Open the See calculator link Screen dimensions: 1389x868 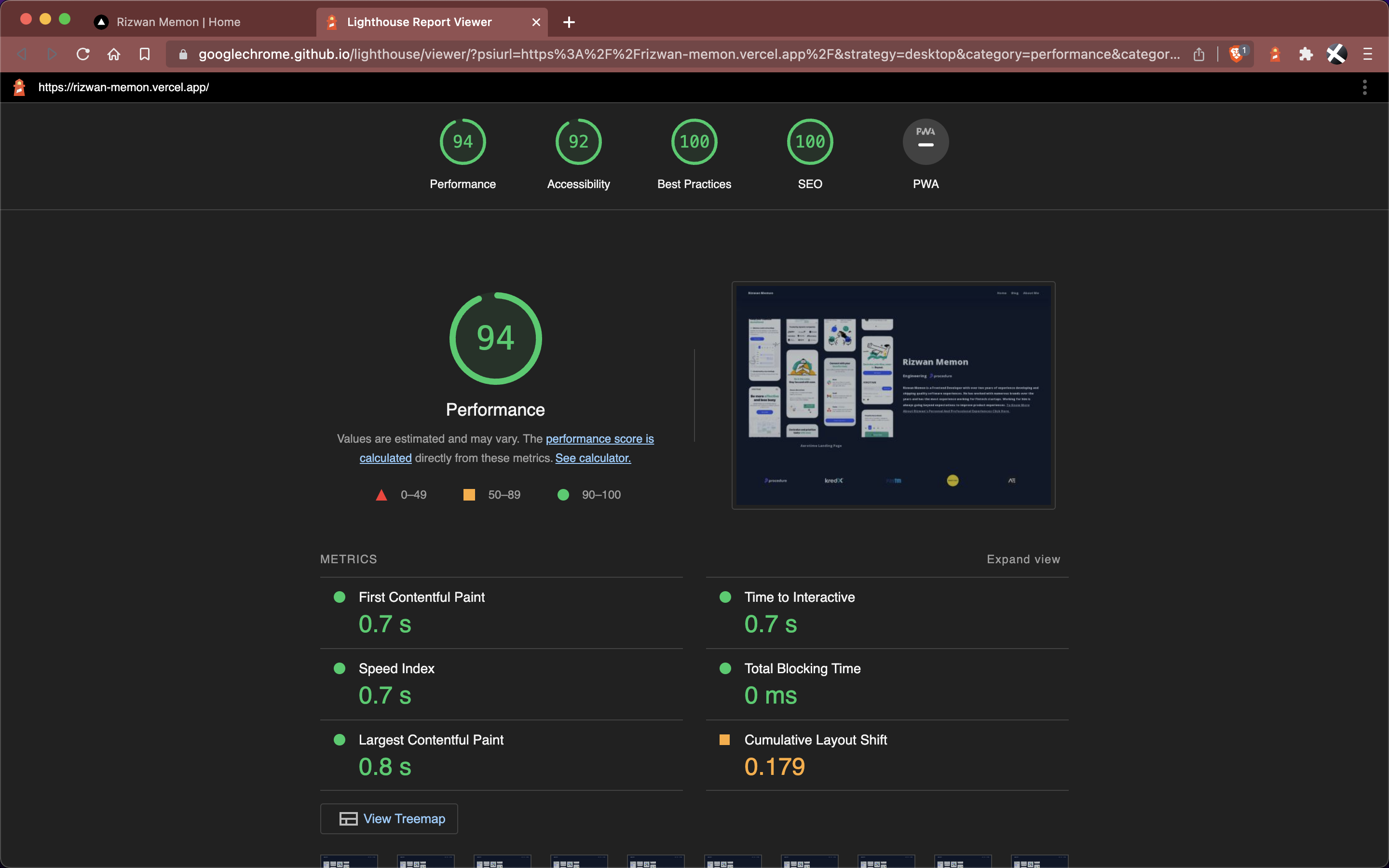[x=592, y=458]
